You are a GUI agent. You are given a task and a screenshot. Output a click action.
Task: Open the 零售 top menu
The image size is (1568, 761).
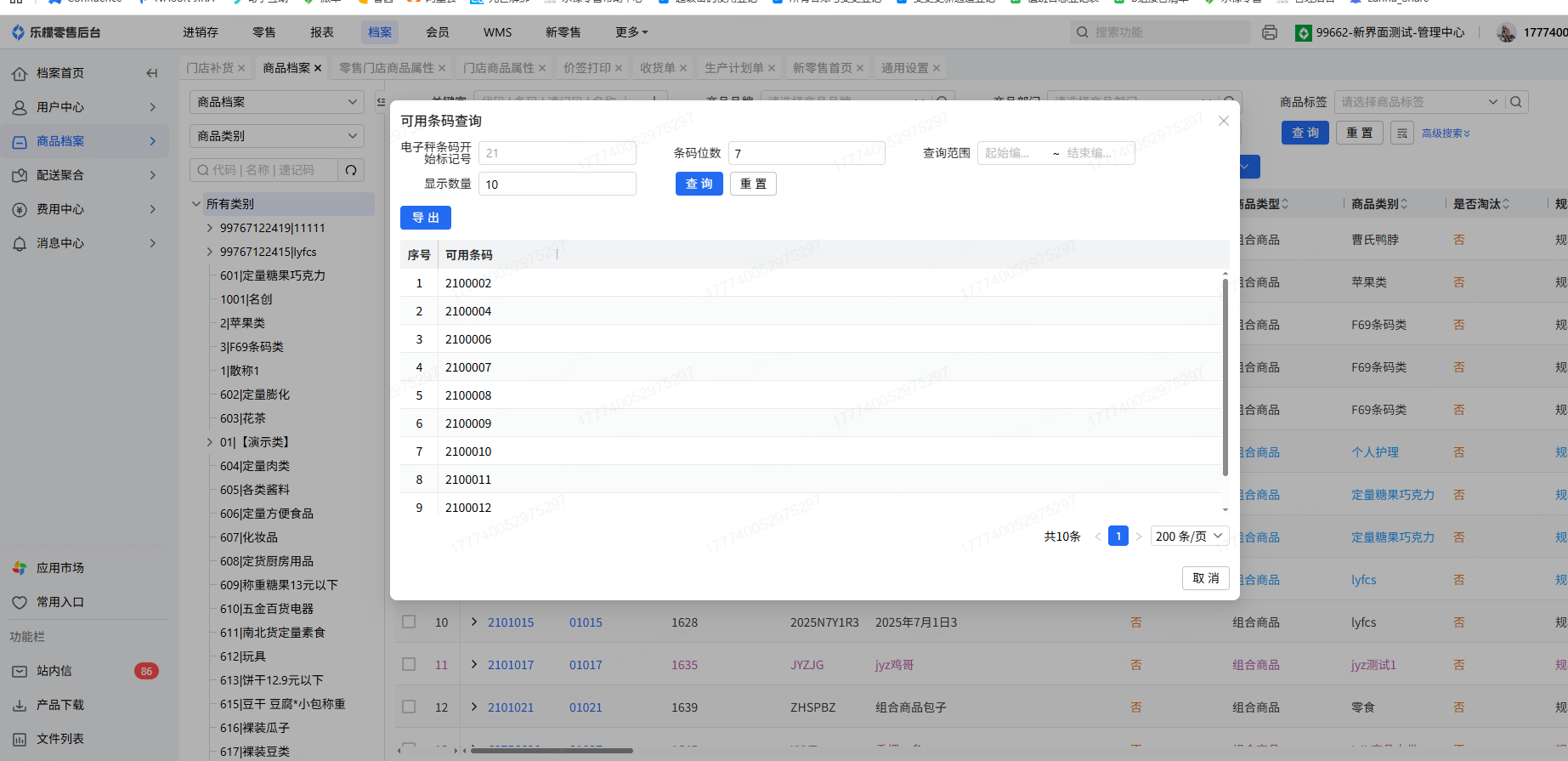click(x=264, y=32)
